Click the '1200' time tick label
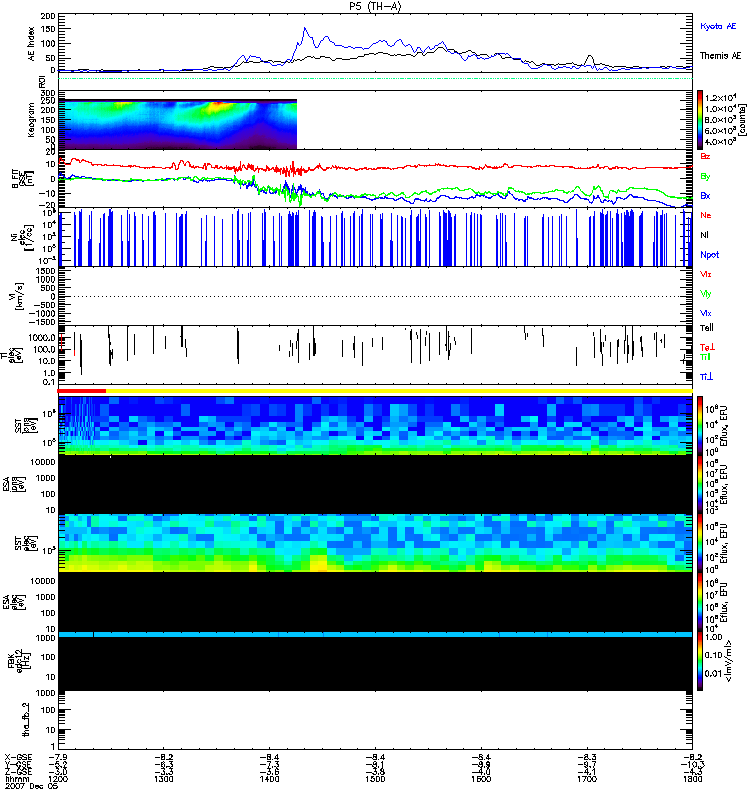 coord(57,779)
